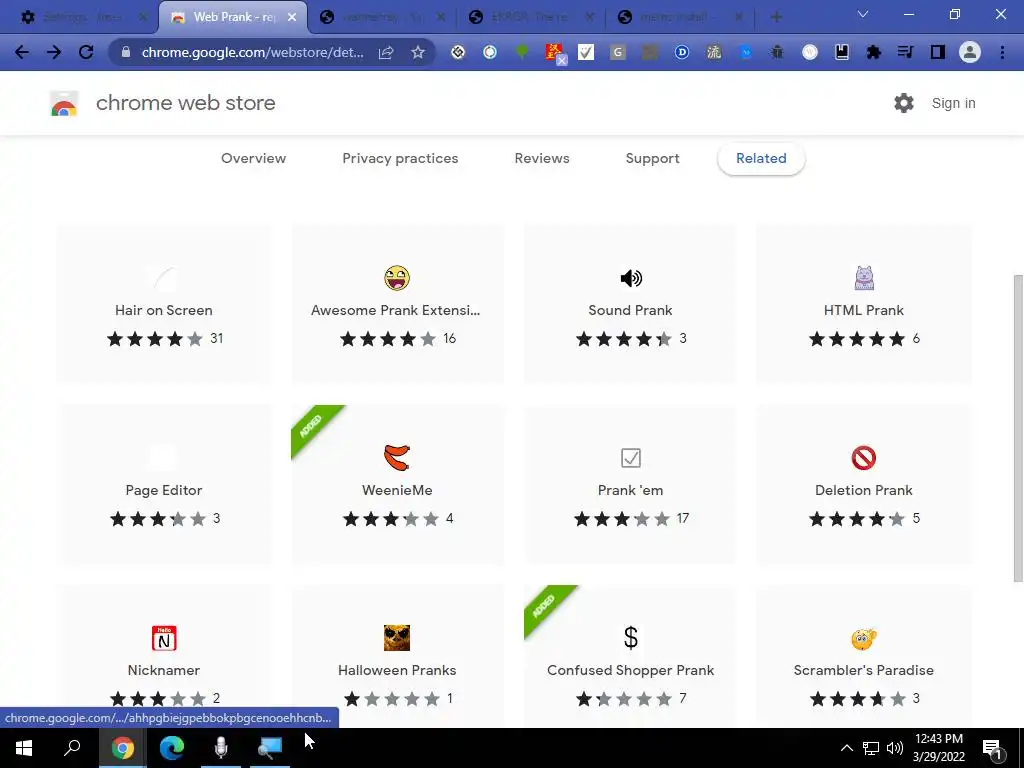Open the Scrambler's Paradise emoji icon
This screenshot has height=768, width=1024.
[863, 639]
